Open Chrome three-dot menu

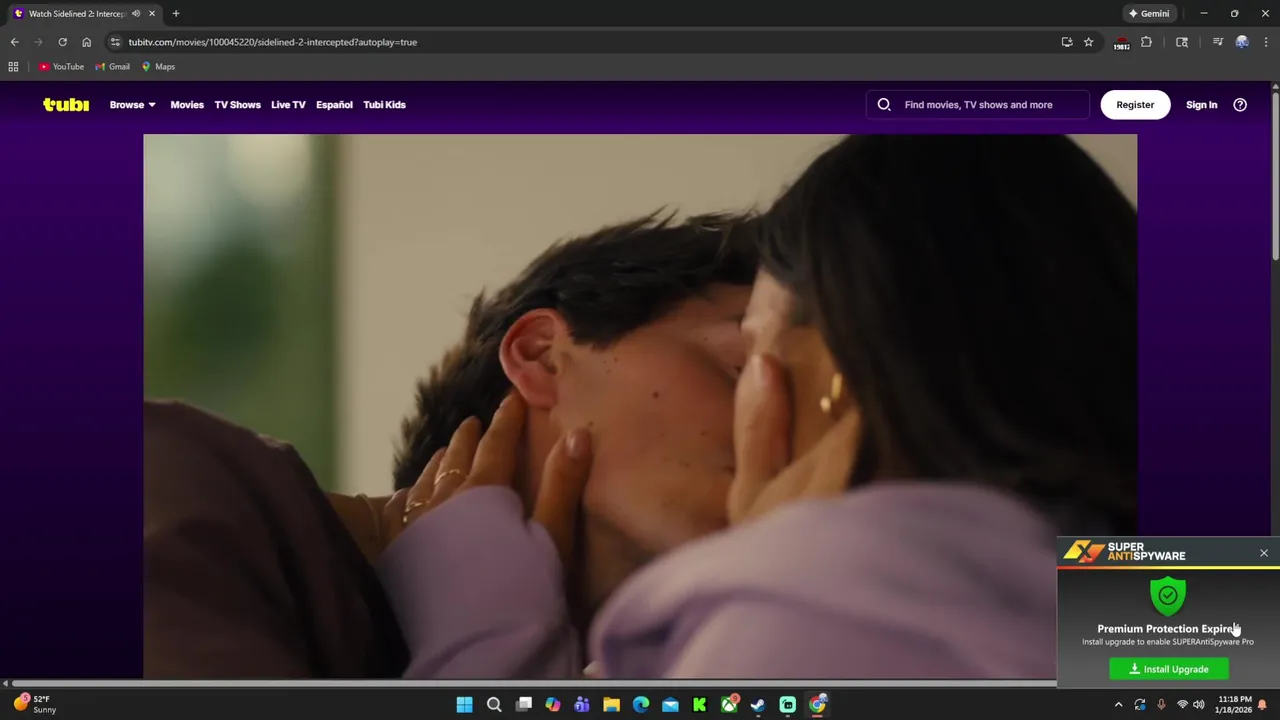pos(1266,42)
